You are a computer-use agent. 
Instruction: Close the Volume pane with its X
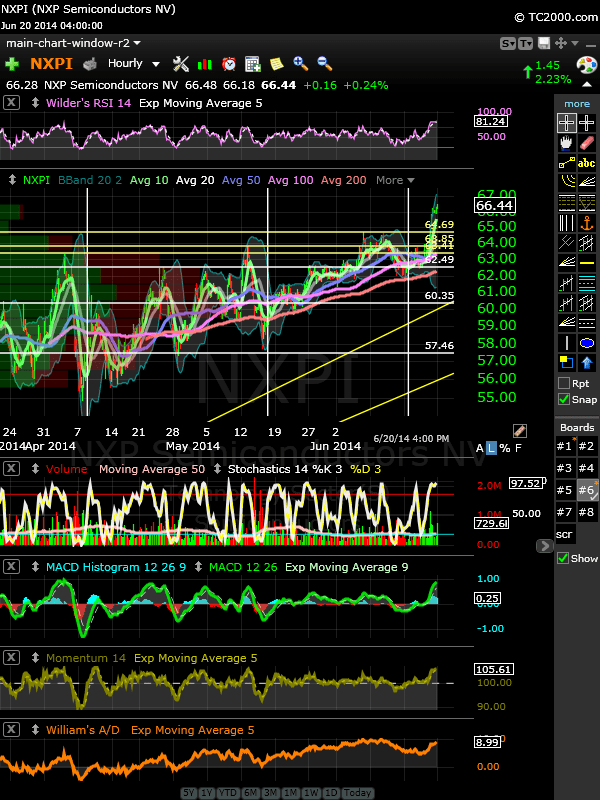pyautogui.click(x=12, y=469)
